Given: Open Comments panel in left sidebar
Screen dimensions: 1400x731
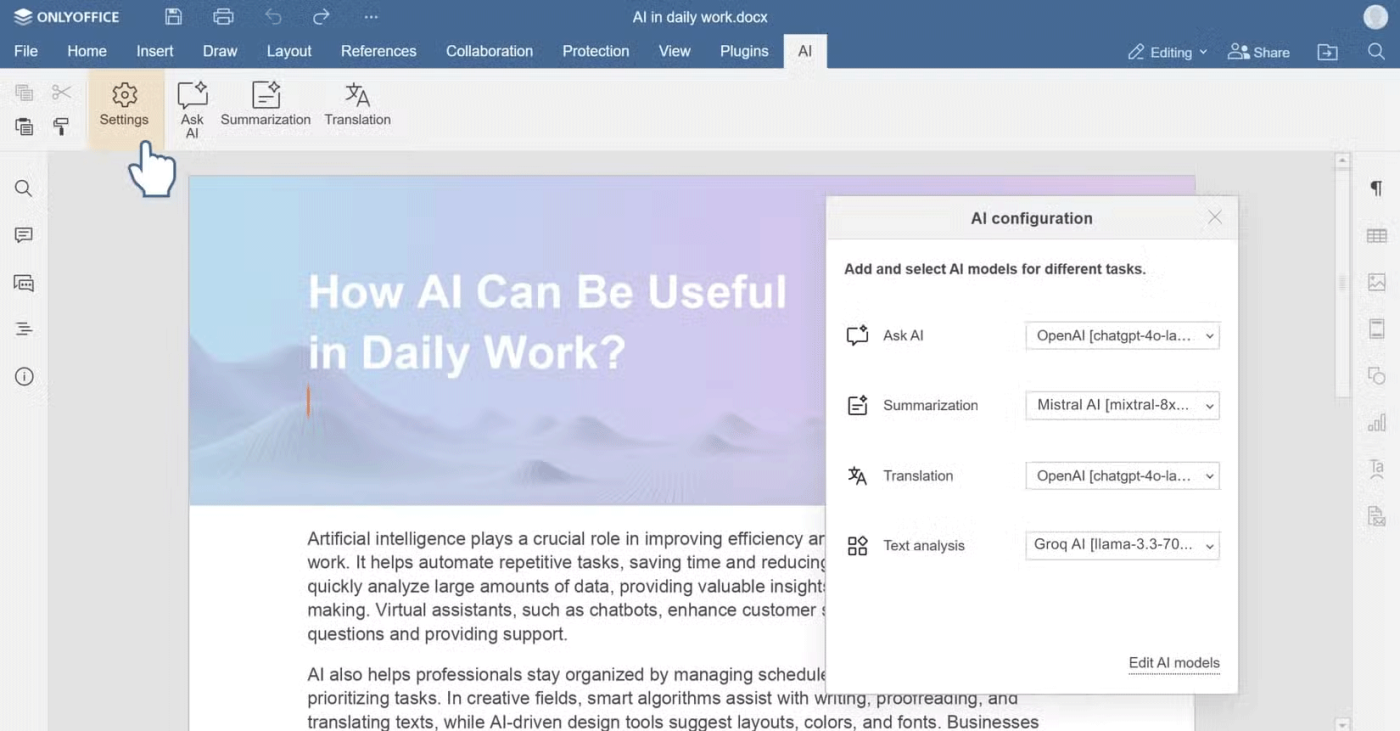Looking at the screenshot, I should 24,235.
